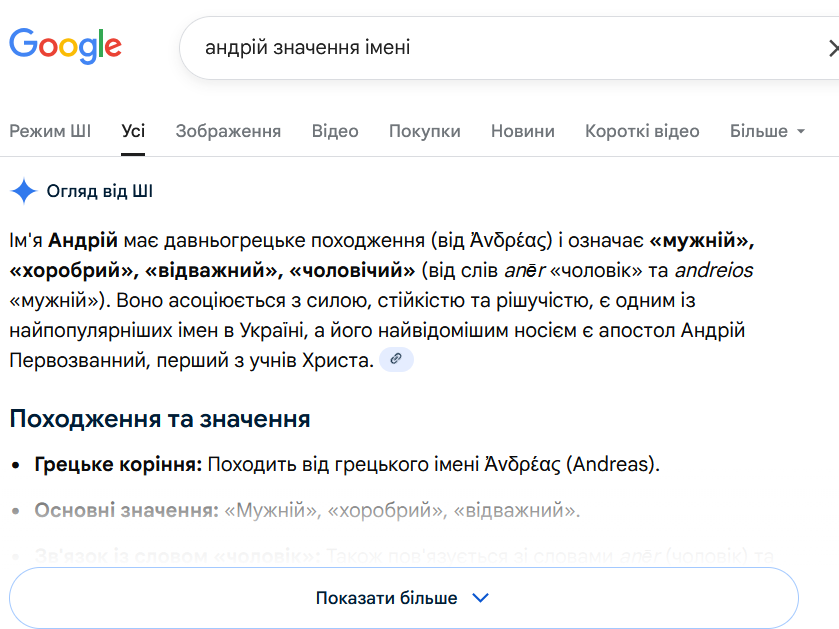Open the source link chip icon
This screenshot has height=629, width=839.
396,359
